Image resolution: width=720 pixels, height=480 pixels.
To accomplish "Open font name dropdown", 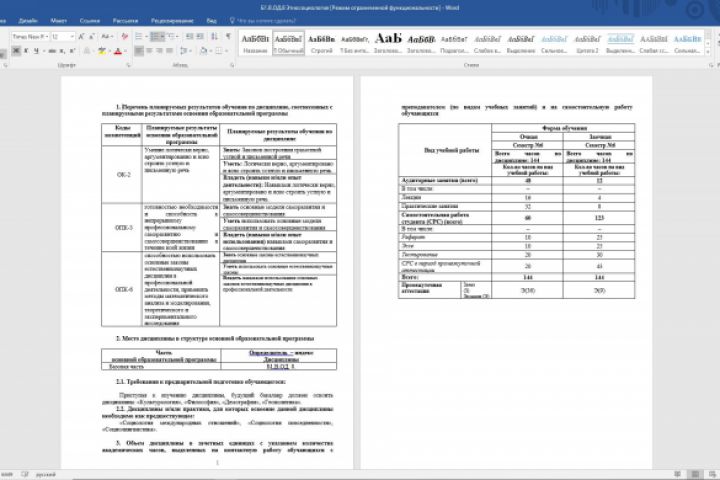I will tap(46, 36).
